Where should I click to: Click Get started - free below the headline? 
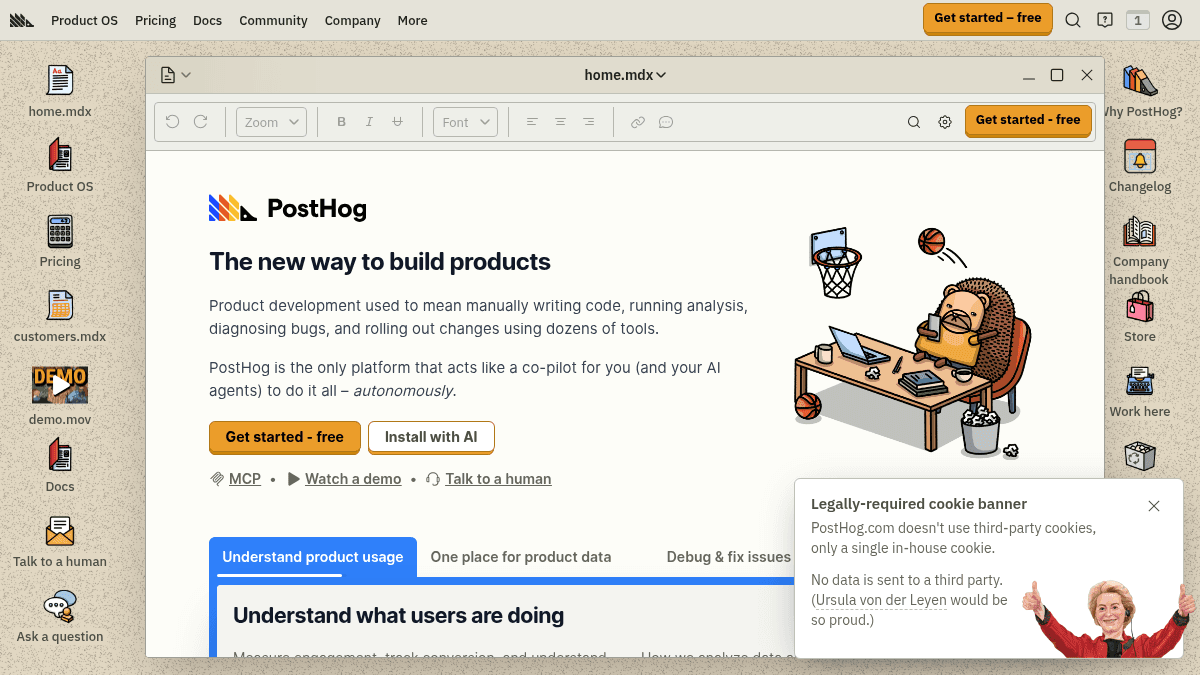coord(284,437)
